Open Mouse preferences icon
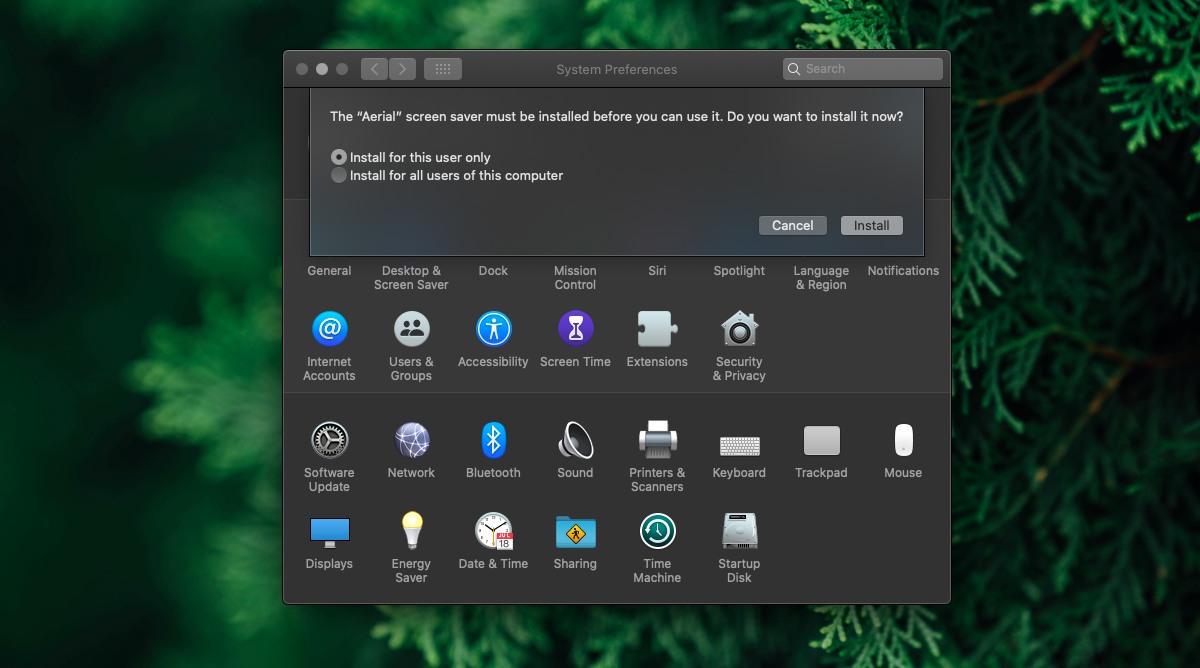 [903, 440]
